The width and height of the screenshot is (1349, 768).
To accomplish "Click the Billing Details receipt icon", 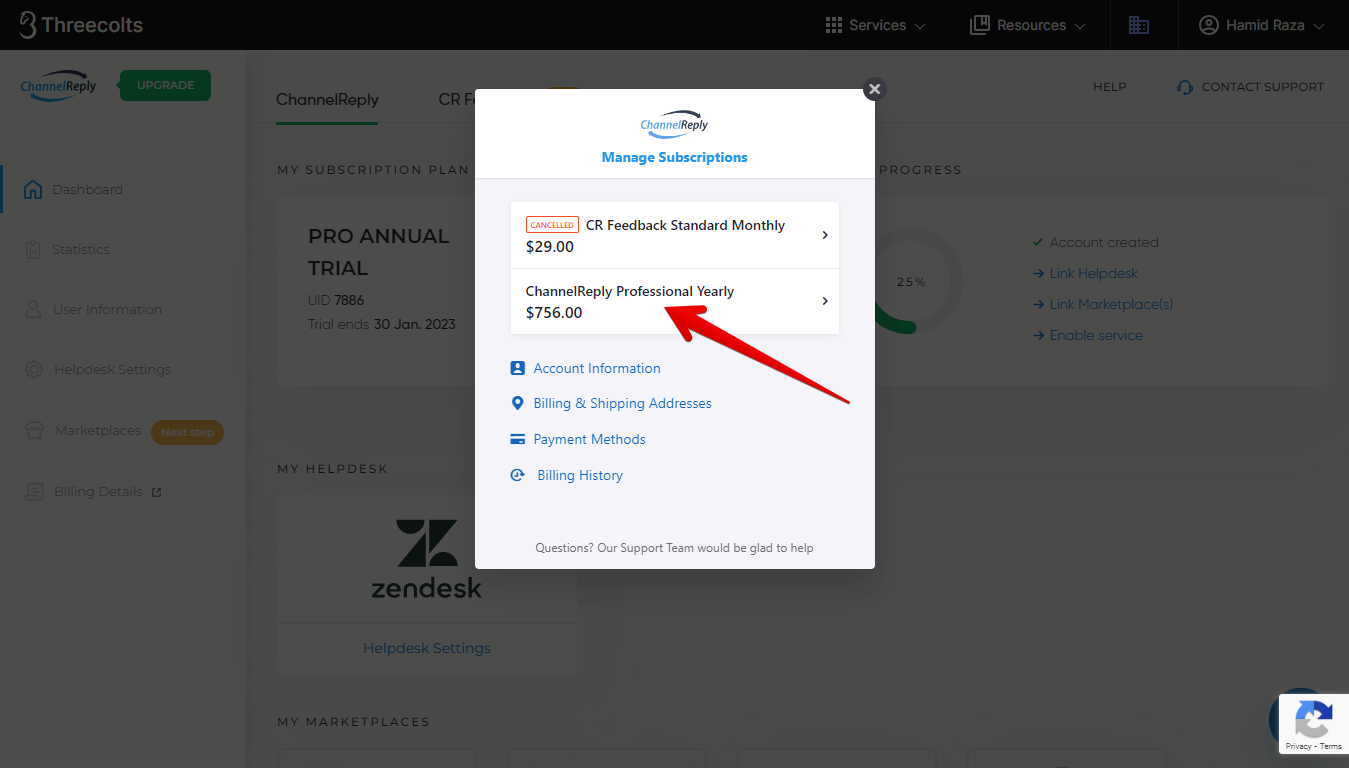I will [x=35, y=491].
